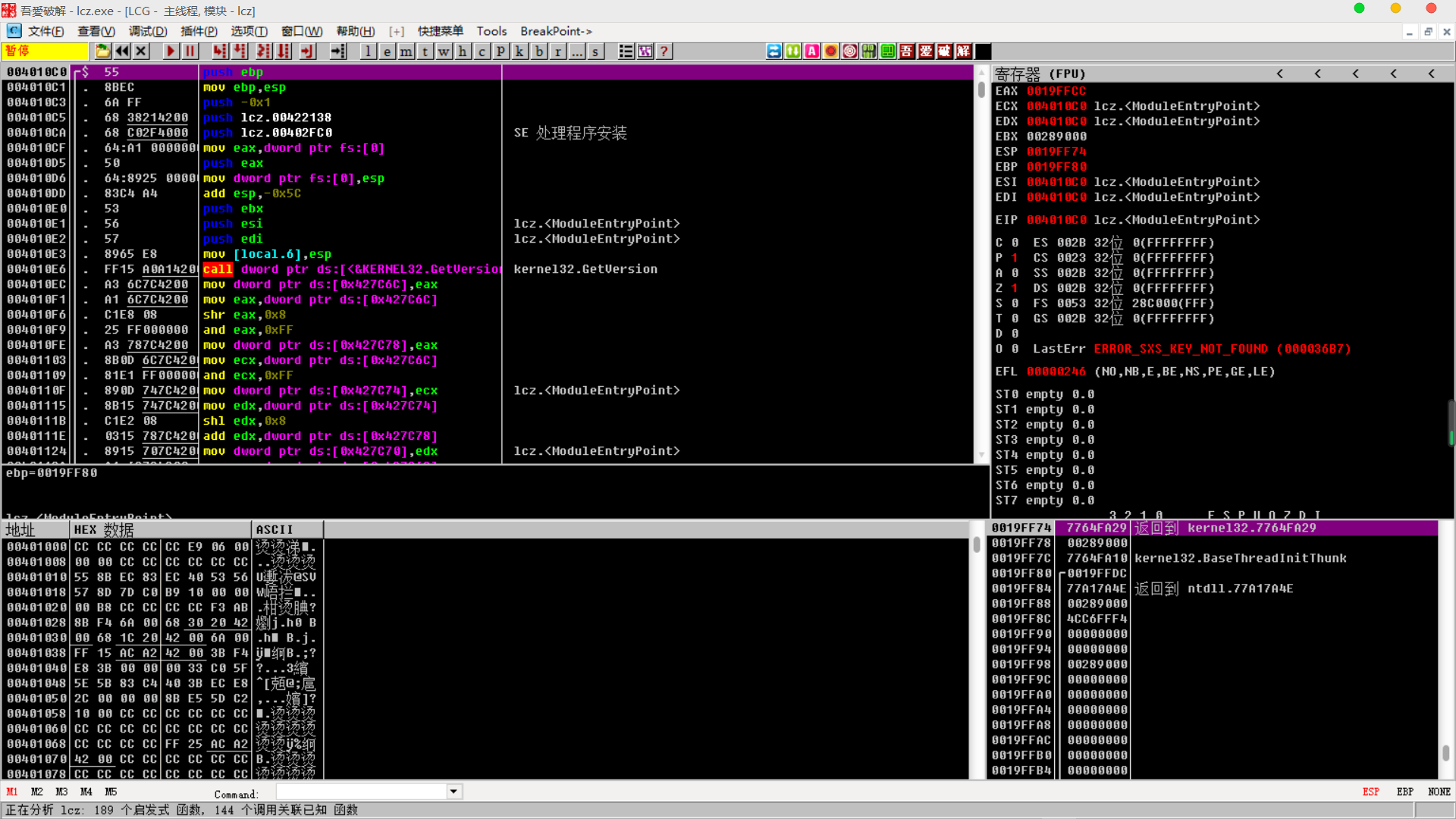Toggle the C flag bit value

1015,243
